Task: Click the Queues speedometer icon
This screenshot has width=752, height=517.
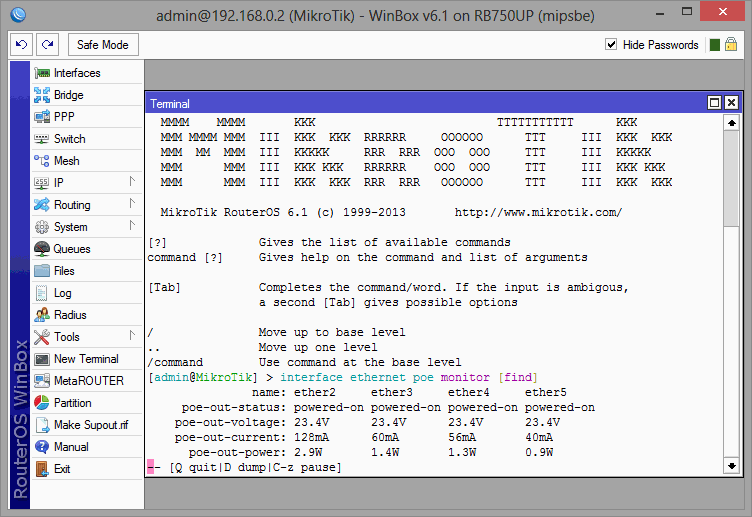Action: 42,249
